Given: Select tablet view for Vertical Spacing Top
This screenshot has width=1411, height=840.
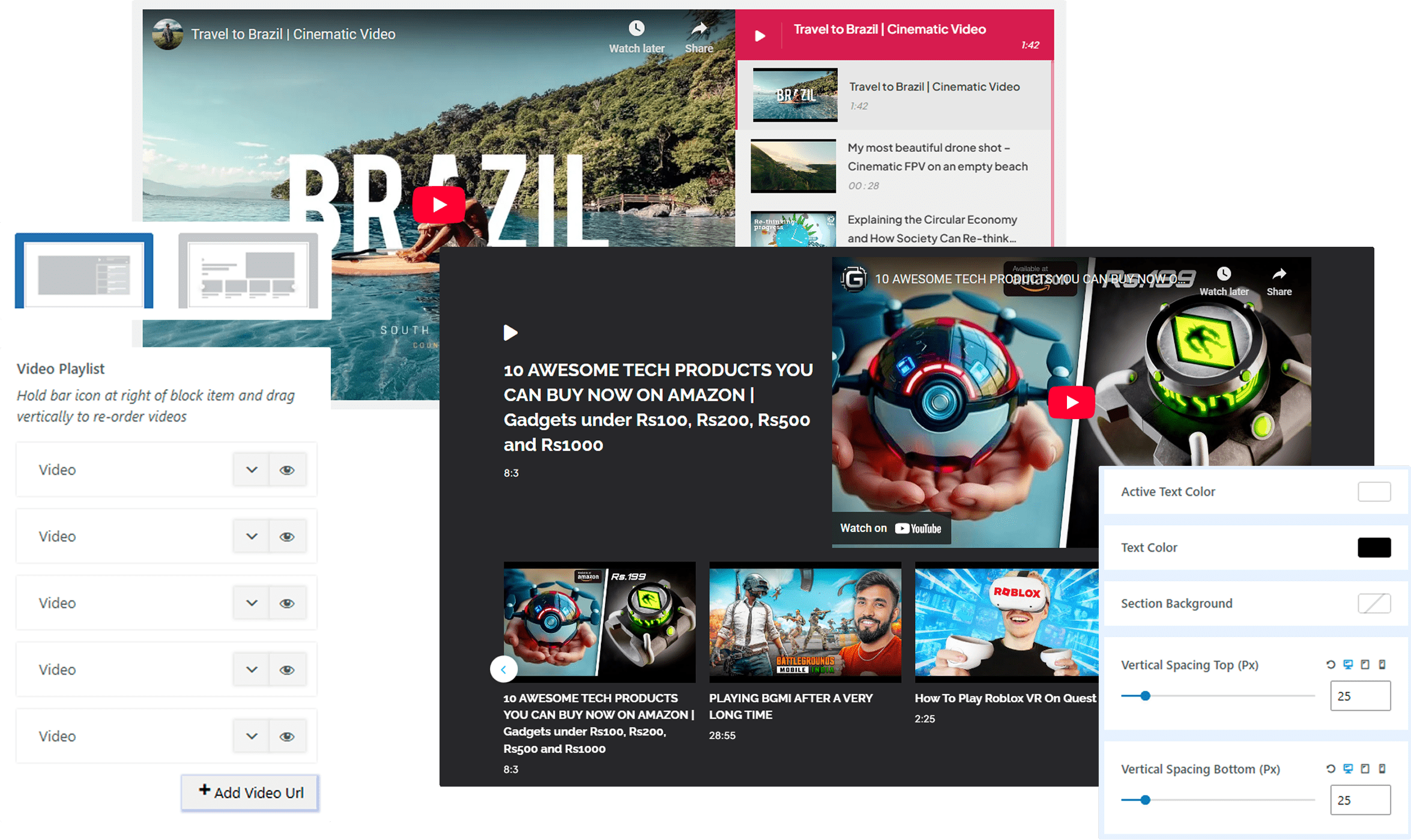Looking at the screenshot, I should point(1365,665).
